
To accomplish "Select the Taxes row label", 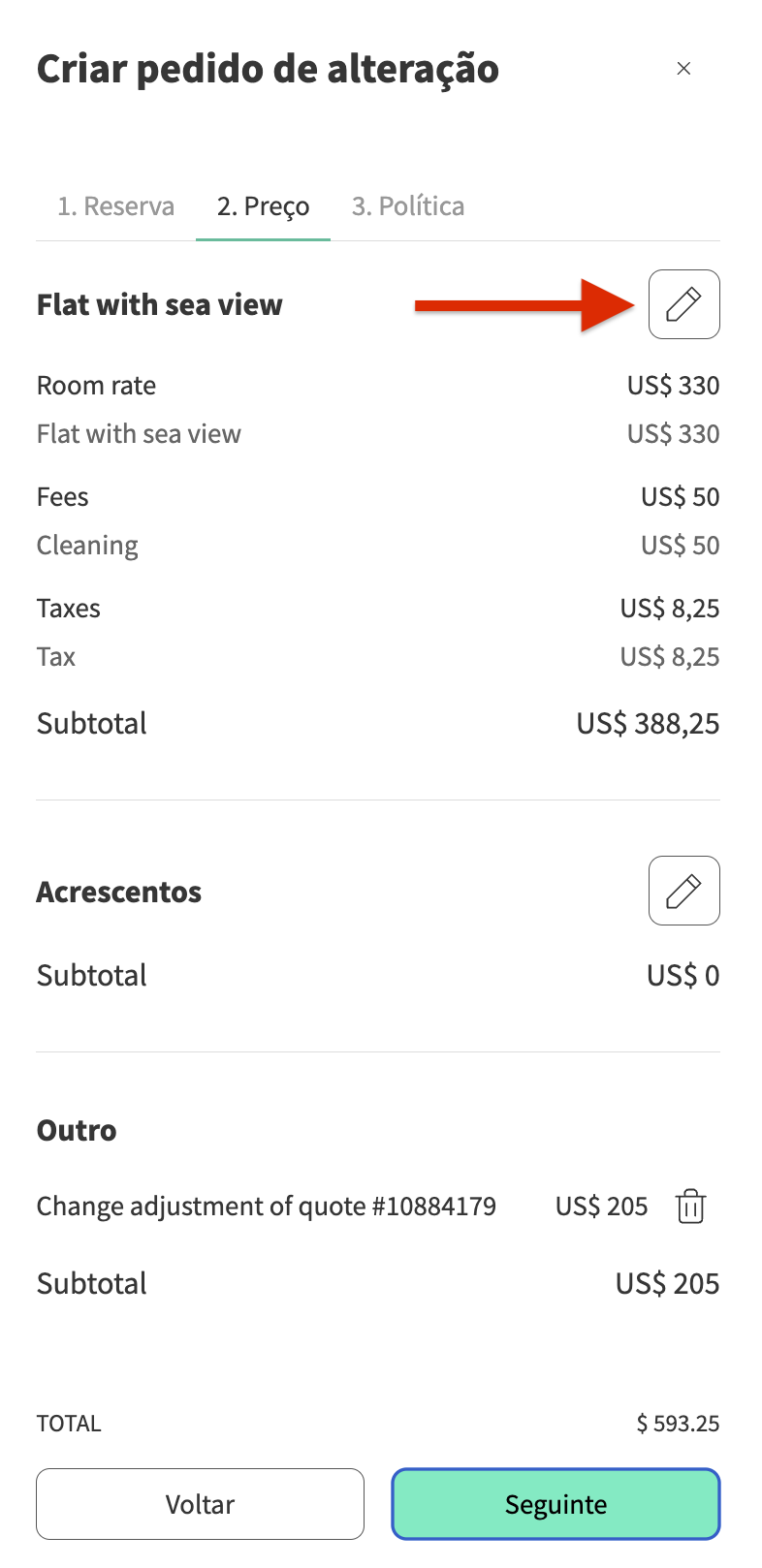I will 69,609.
